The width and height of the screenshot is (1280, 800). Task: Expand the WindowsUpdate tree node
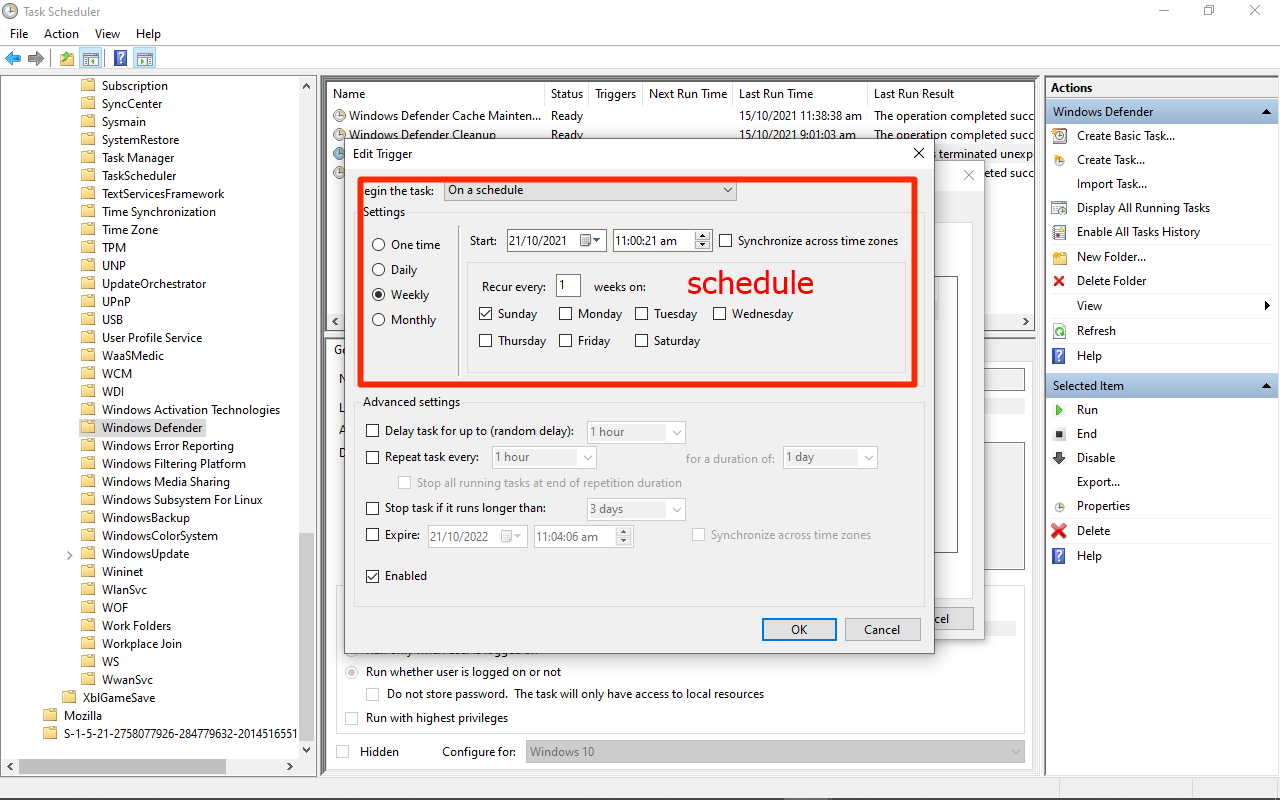(x=70, y=554)
